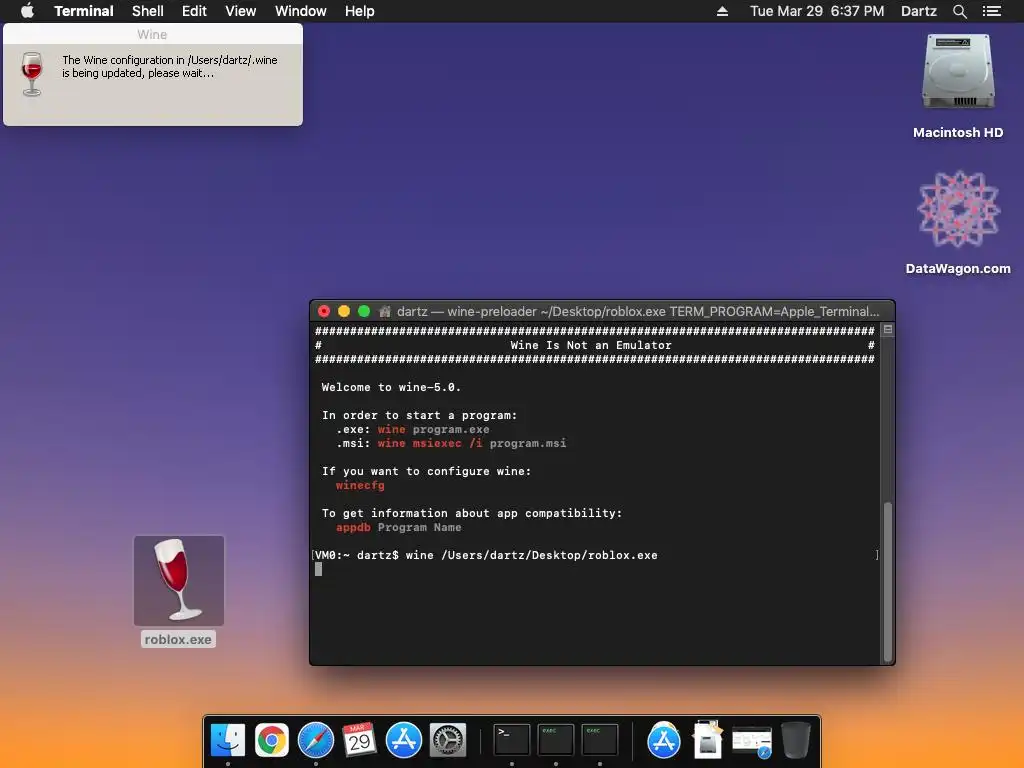This screenshot has height=768, width=1024.
Task: Click the Terminal vertical scrollbar thumb
Action: pos(888,581)
